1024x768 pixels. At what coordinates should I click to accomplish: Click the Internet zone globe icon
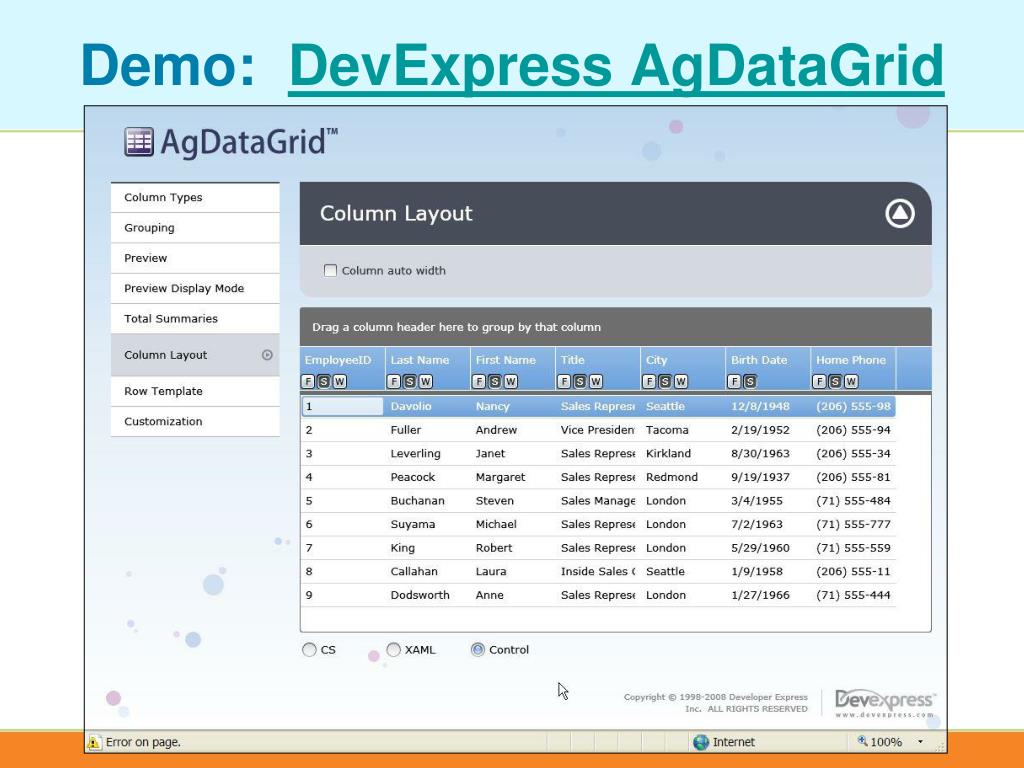tap(701, 742)
